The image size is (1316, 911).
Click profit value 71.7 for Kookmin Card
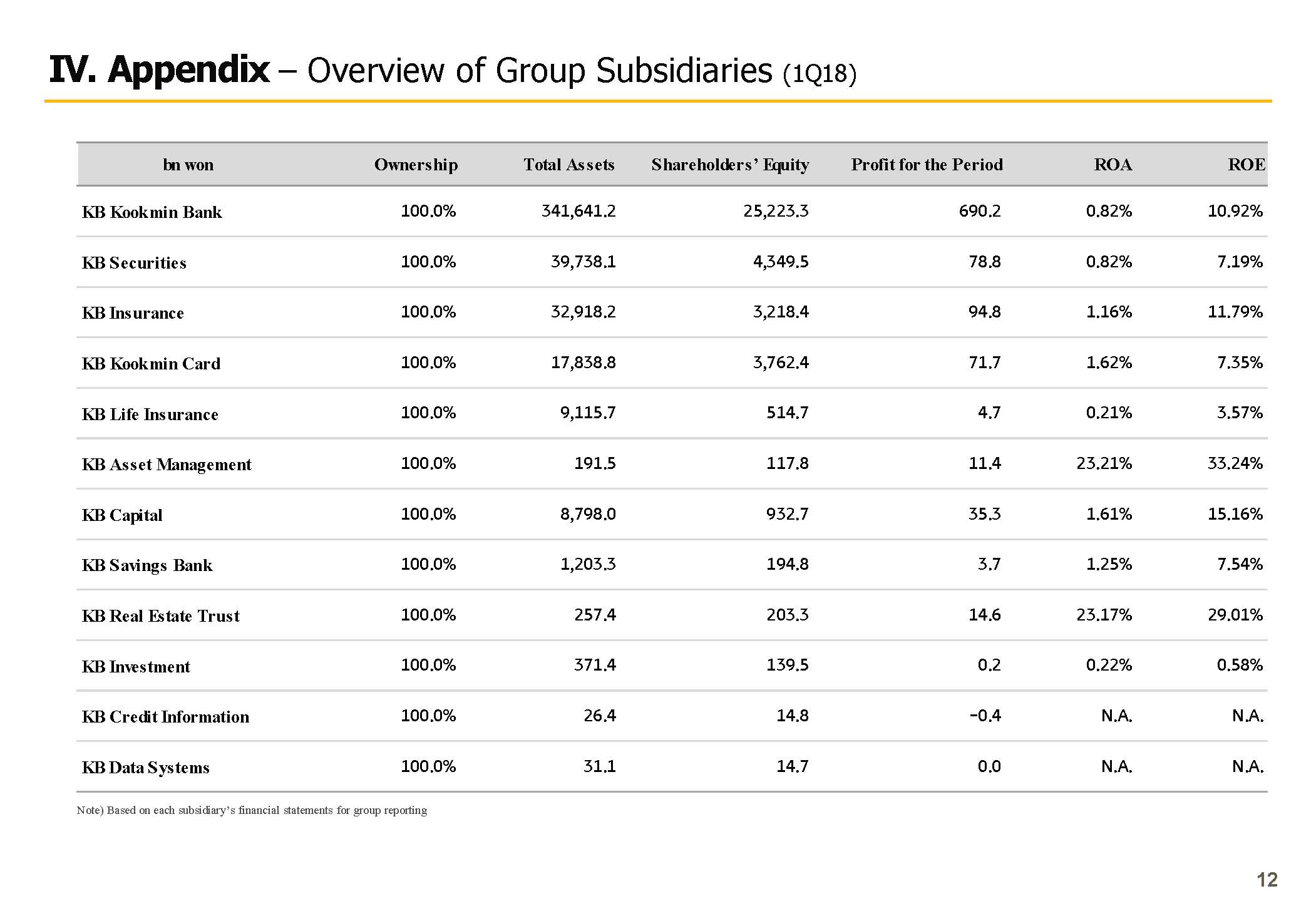(985, 363)
